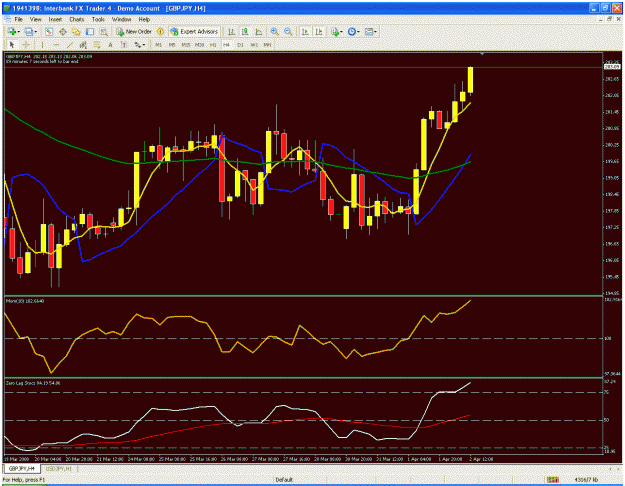Open the Data Window icon
The height and width of the screenshot is (486, 625).
[x=63, y=31]
